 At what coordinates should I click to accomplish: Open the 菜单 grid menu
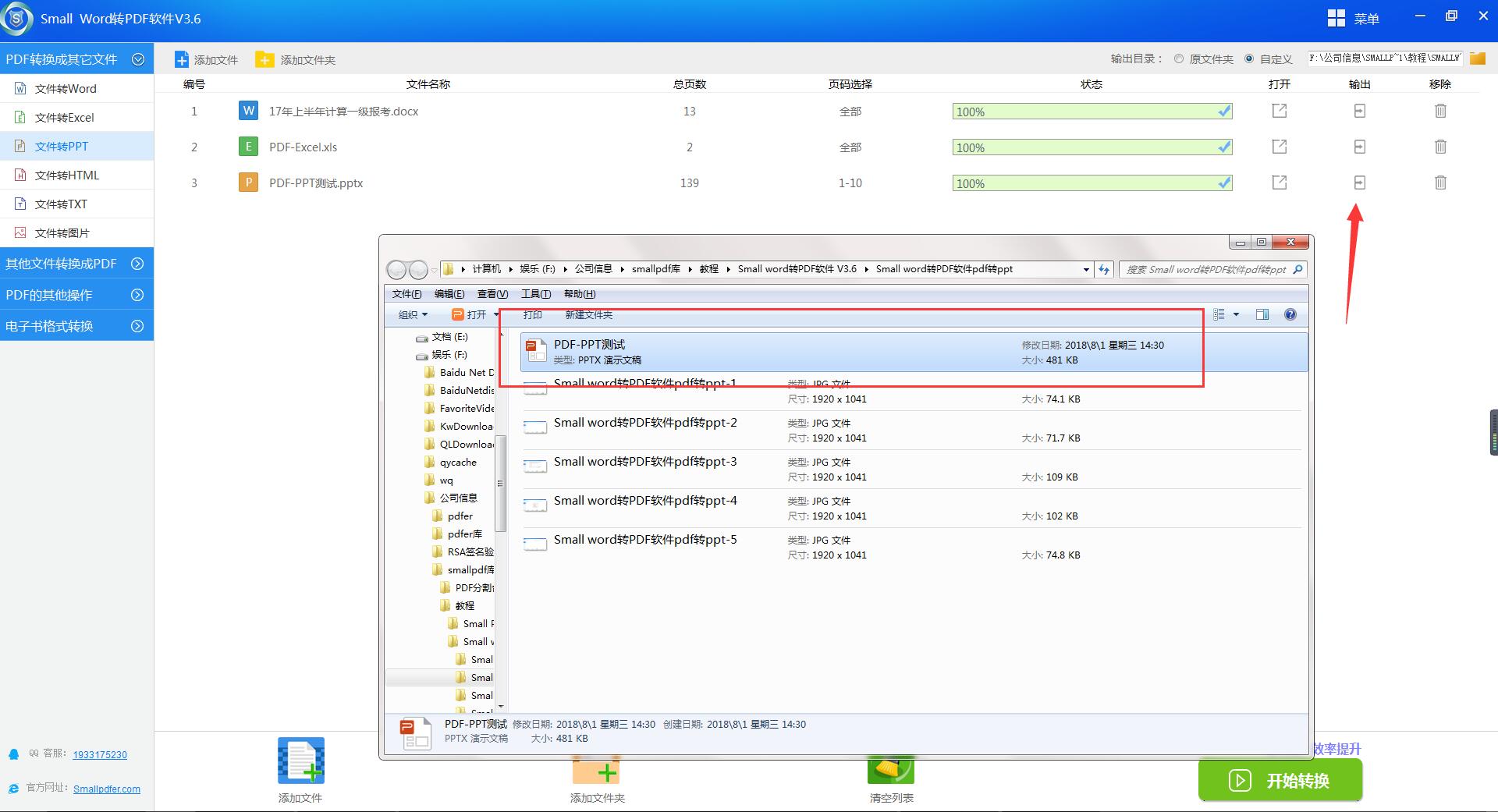(1353, 18)
